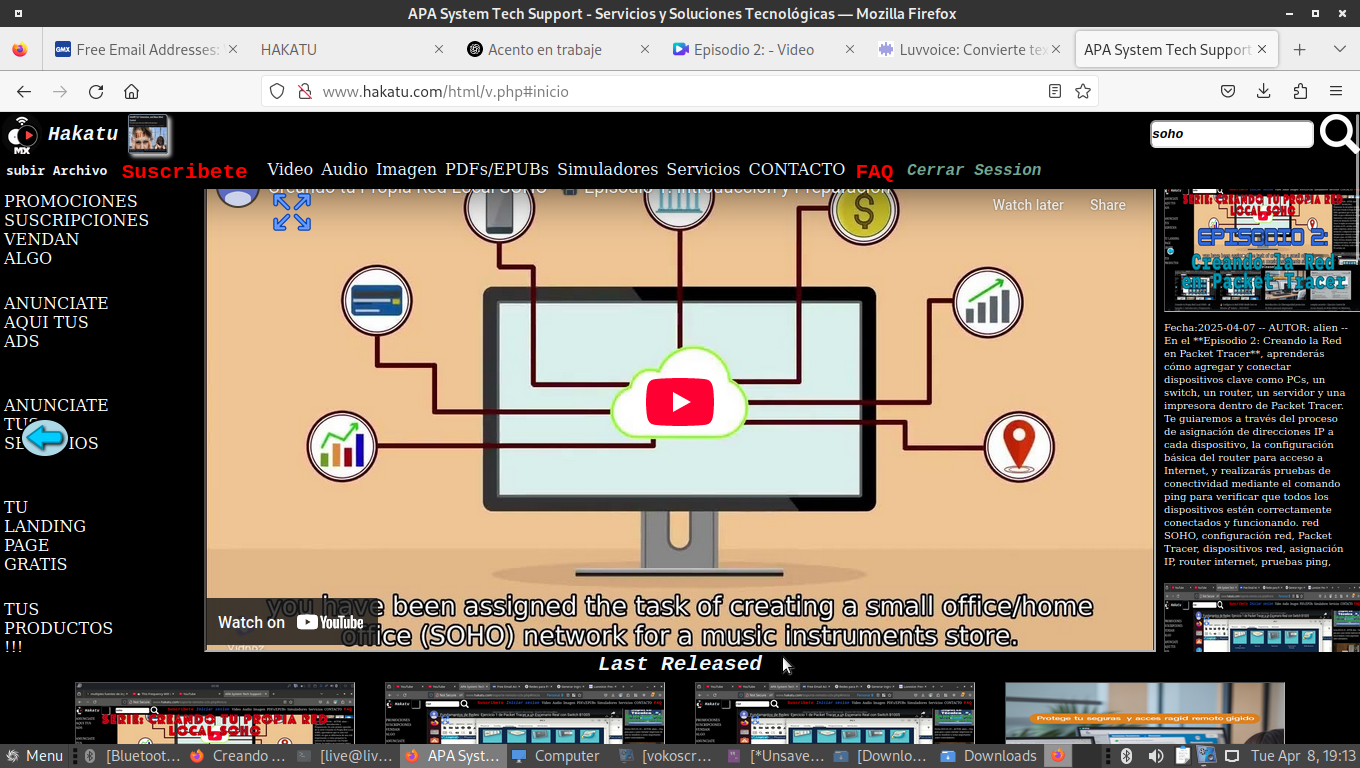
Task: Toggle Firefox reader view icon
Action: (1054, 91)
